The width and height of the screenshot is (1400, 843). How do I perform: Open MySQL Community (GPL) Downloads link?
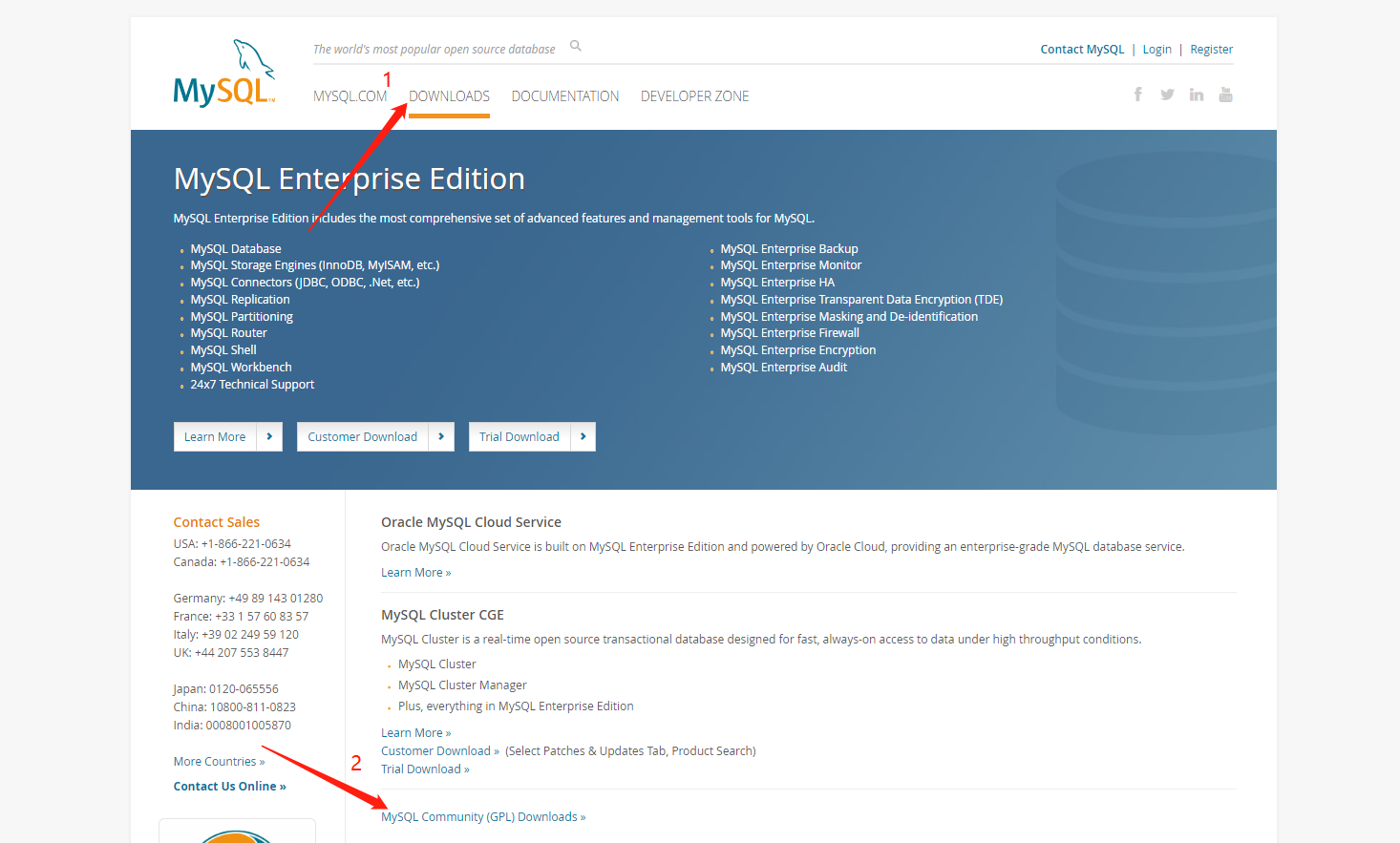(x=483, y=817)
